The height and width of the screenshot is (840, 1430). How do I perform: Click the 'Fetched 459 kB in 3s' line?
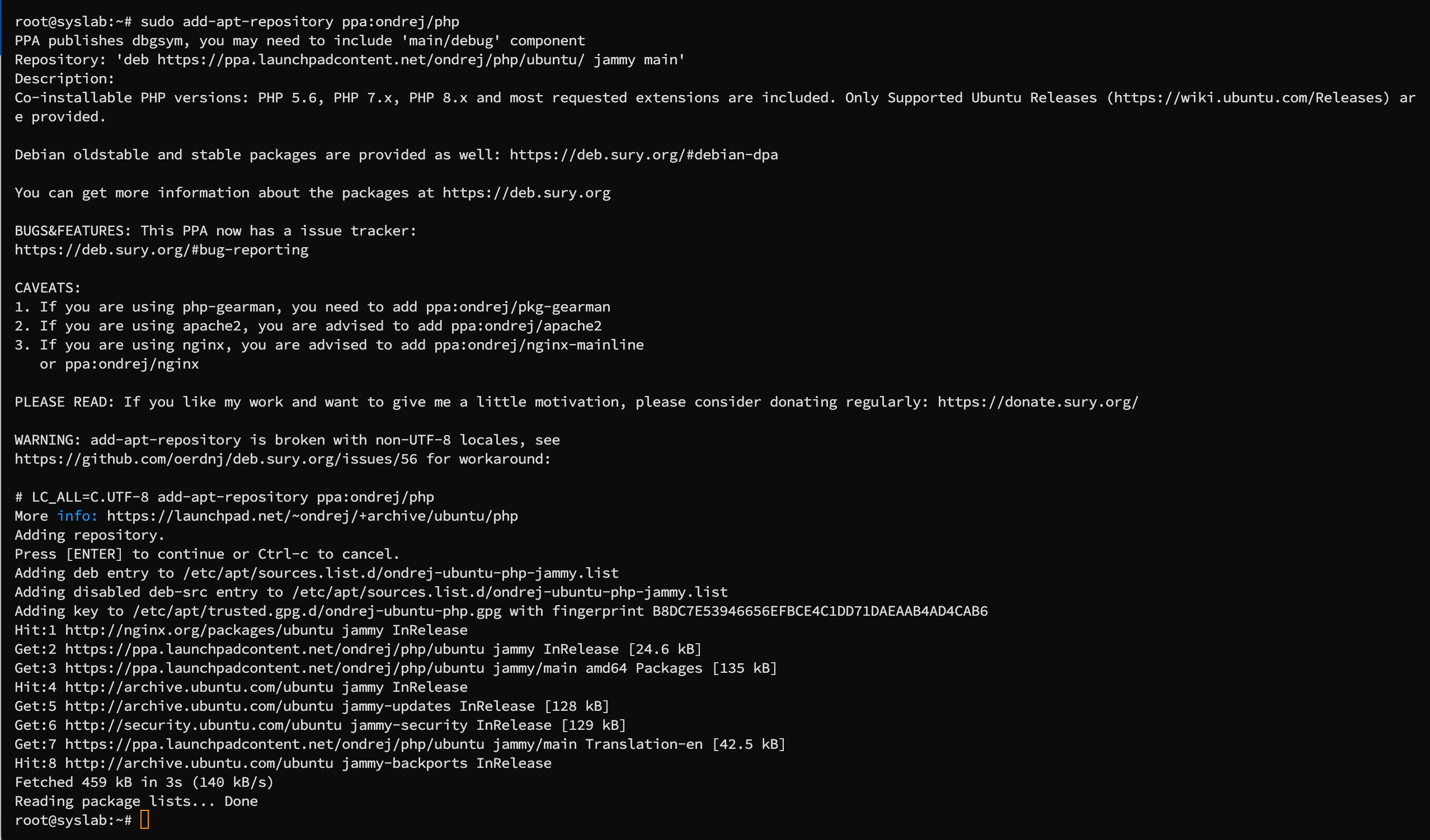[144, 782]
